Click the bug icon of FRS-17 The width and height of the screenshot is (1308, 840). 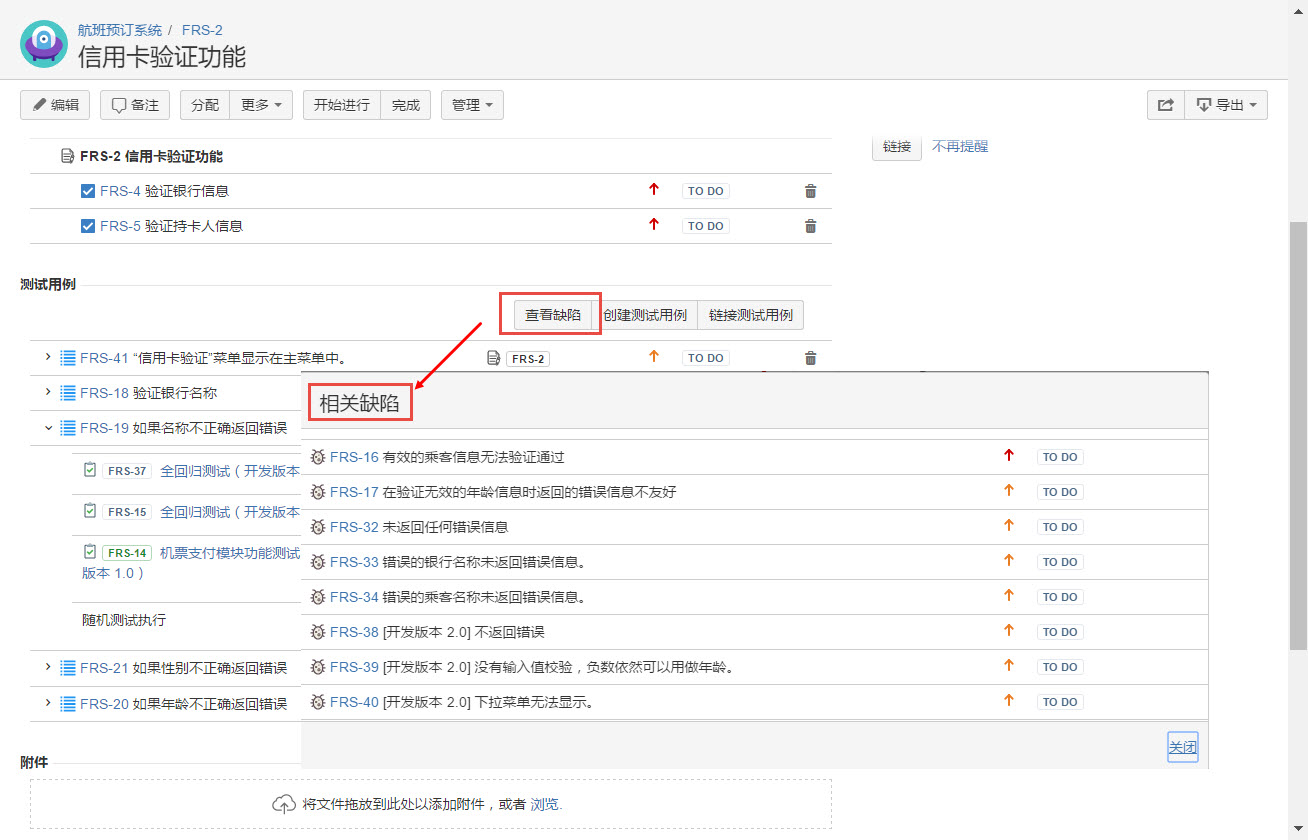pyautogui.click(x=318, y=492)
